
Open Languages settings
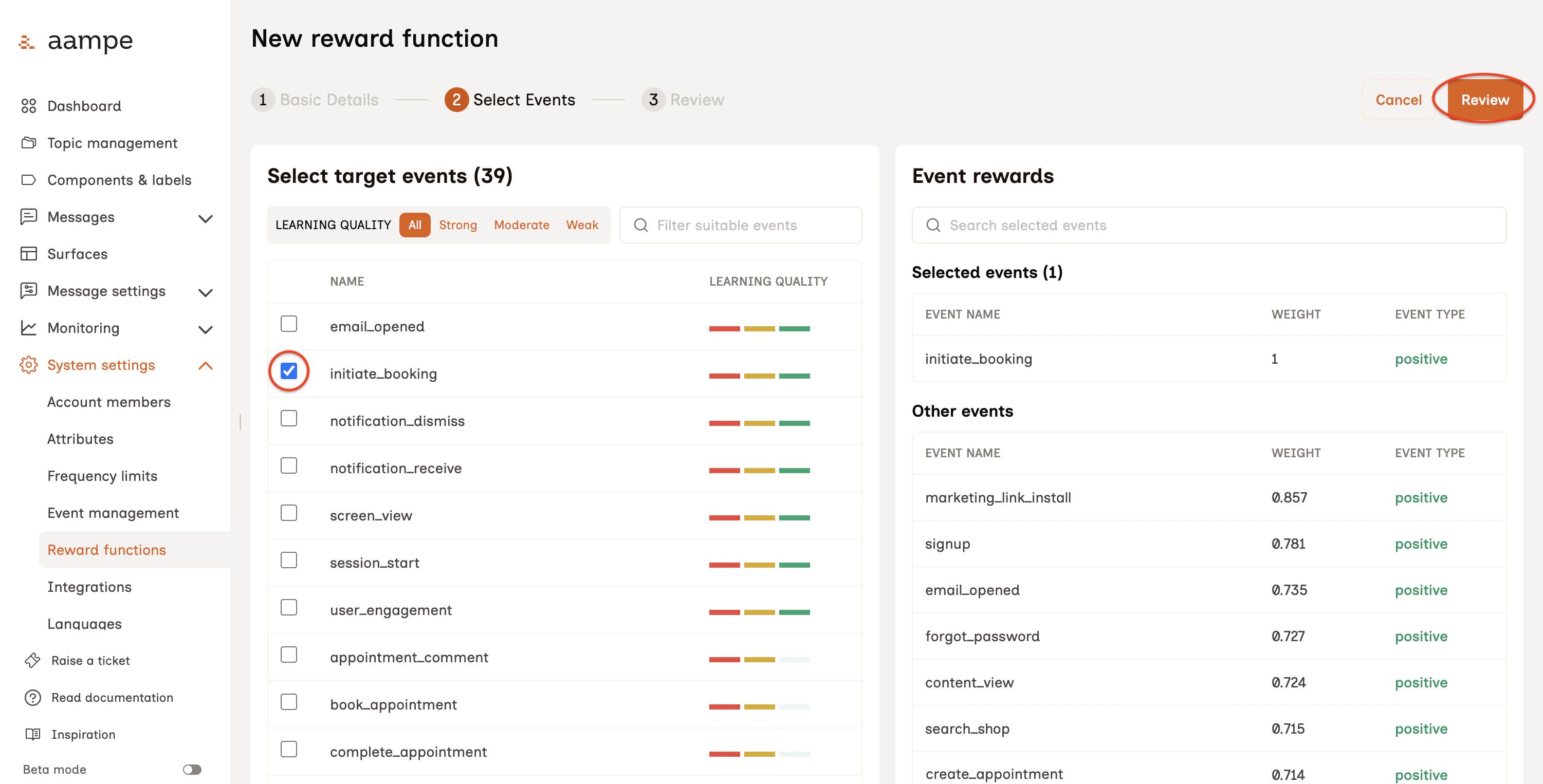(x=84, y=624)
